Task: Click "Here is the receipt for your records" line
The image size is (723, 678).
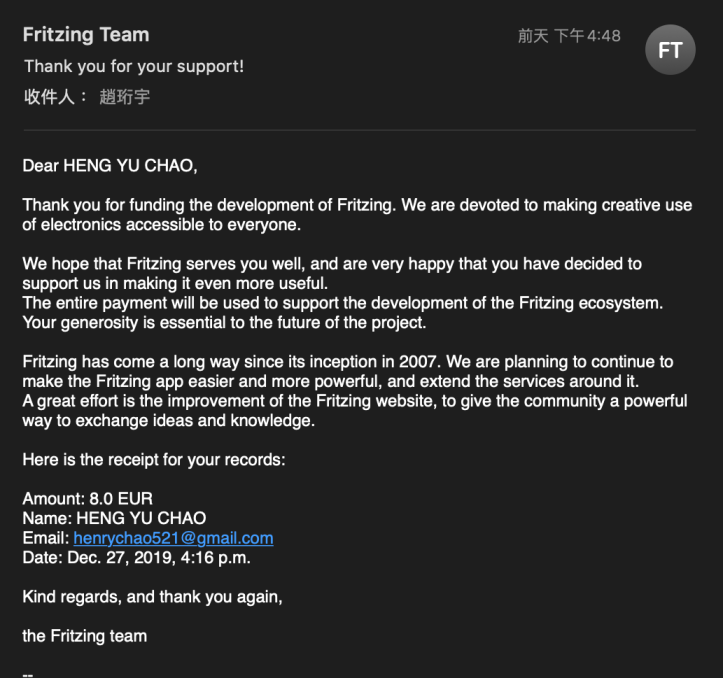Action: click(154, 459)
